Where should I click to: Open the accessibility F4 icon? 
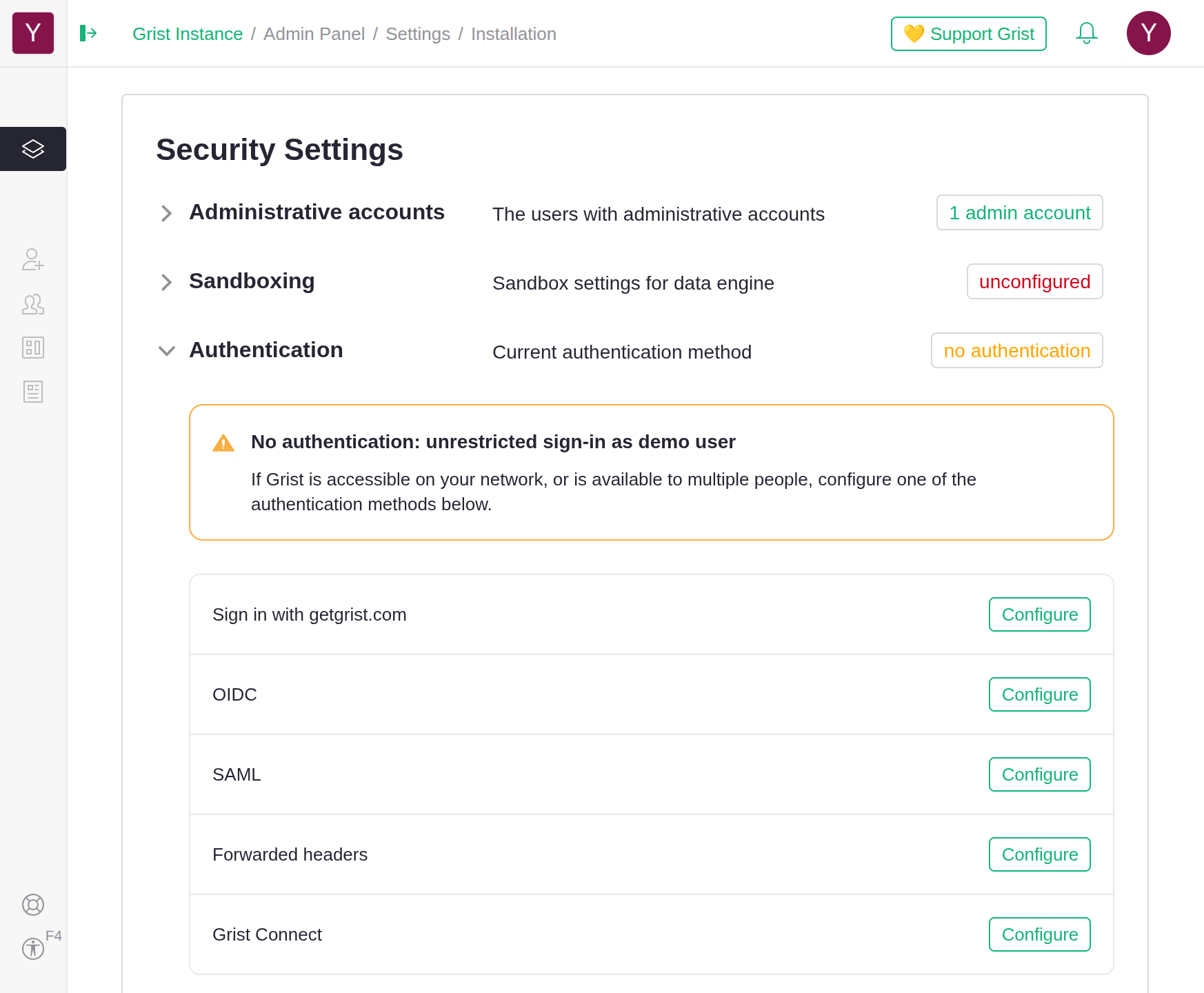pyautogui.click(x=32, y=949)
